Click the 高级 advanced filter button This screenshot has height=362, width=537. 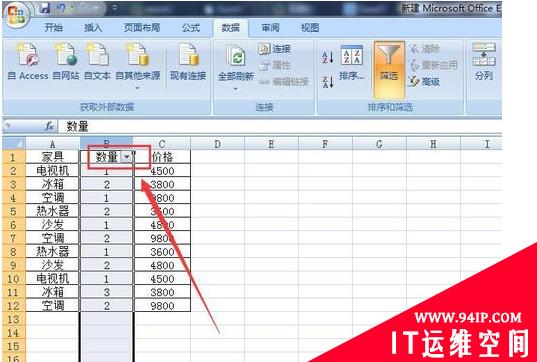pos(424,82)
